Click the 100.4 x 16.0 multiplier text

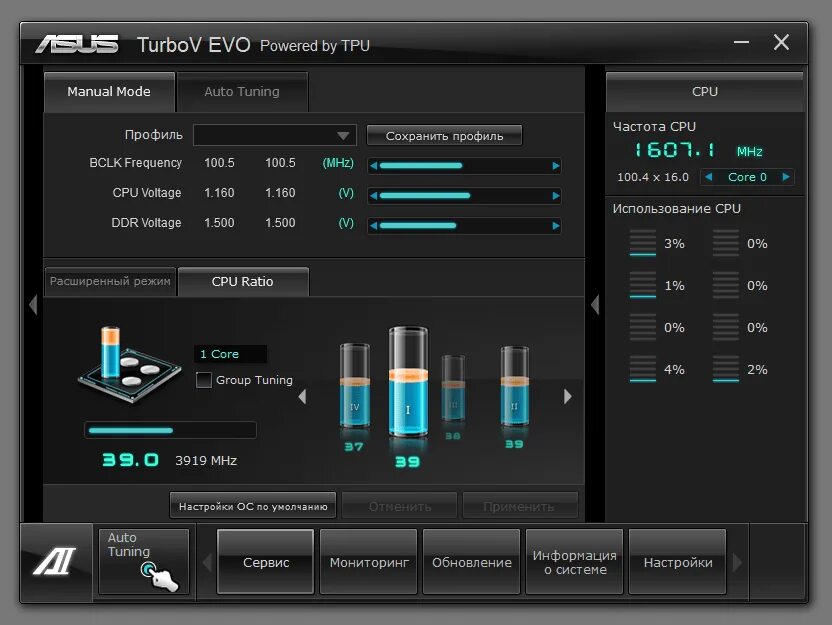(x=653, y=177)
